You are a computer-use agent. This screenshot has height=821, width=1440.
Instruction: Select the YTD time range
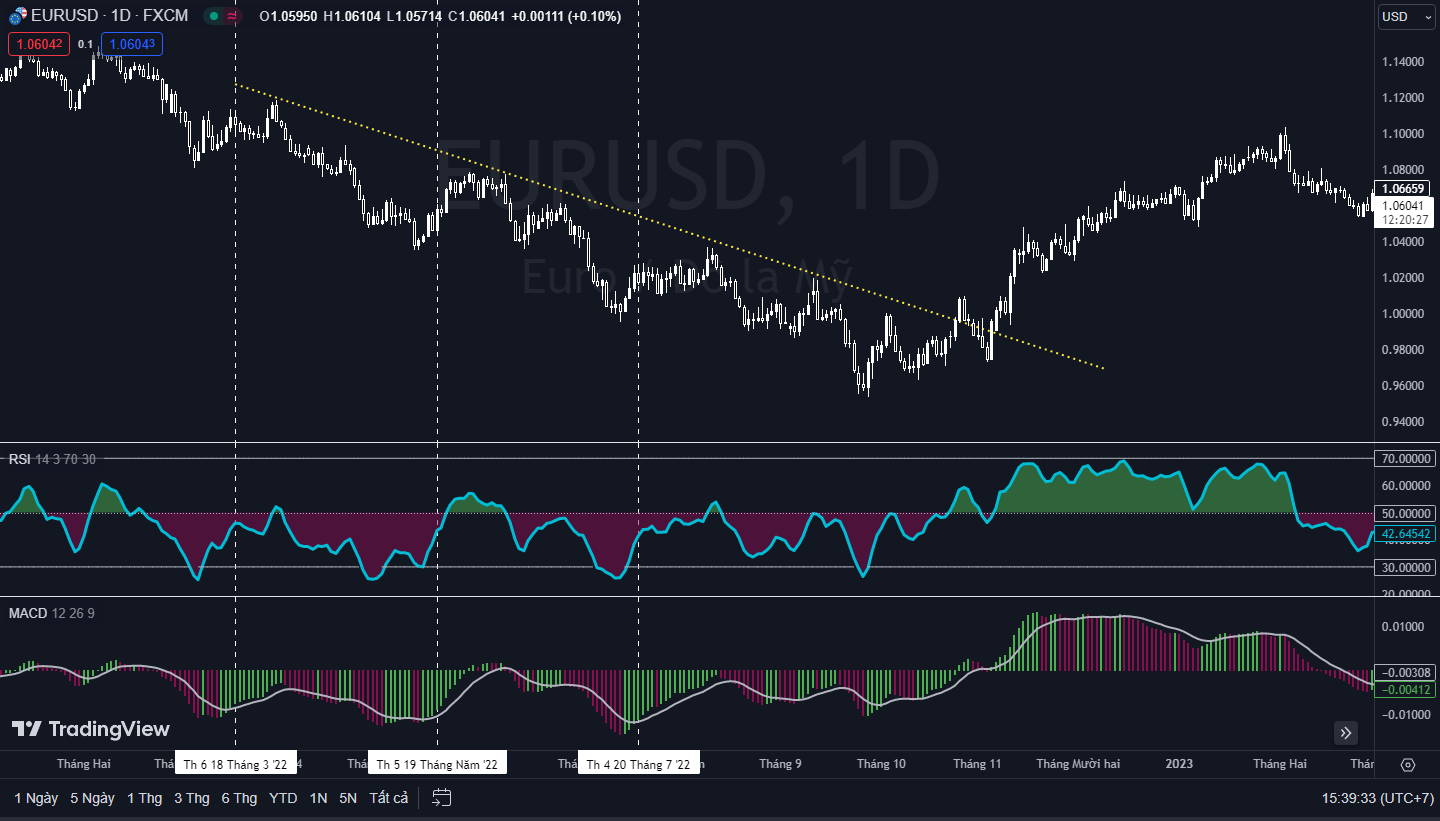[283, 798]
